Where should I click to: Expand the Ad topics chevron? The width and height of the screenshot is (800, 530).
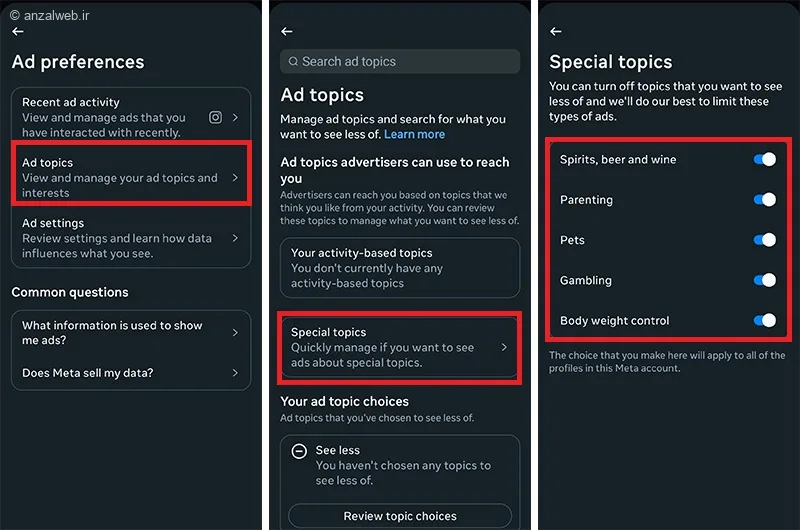click(x=235, y=178)
